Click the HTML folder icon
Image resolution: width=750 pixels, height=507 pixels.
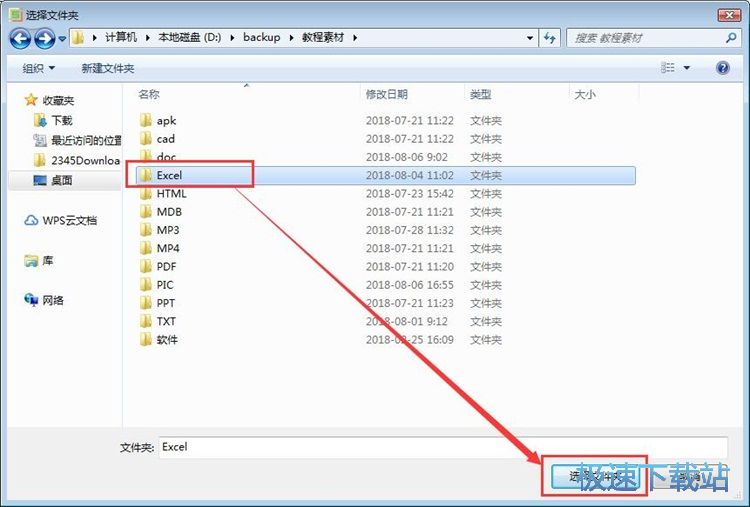145,193
